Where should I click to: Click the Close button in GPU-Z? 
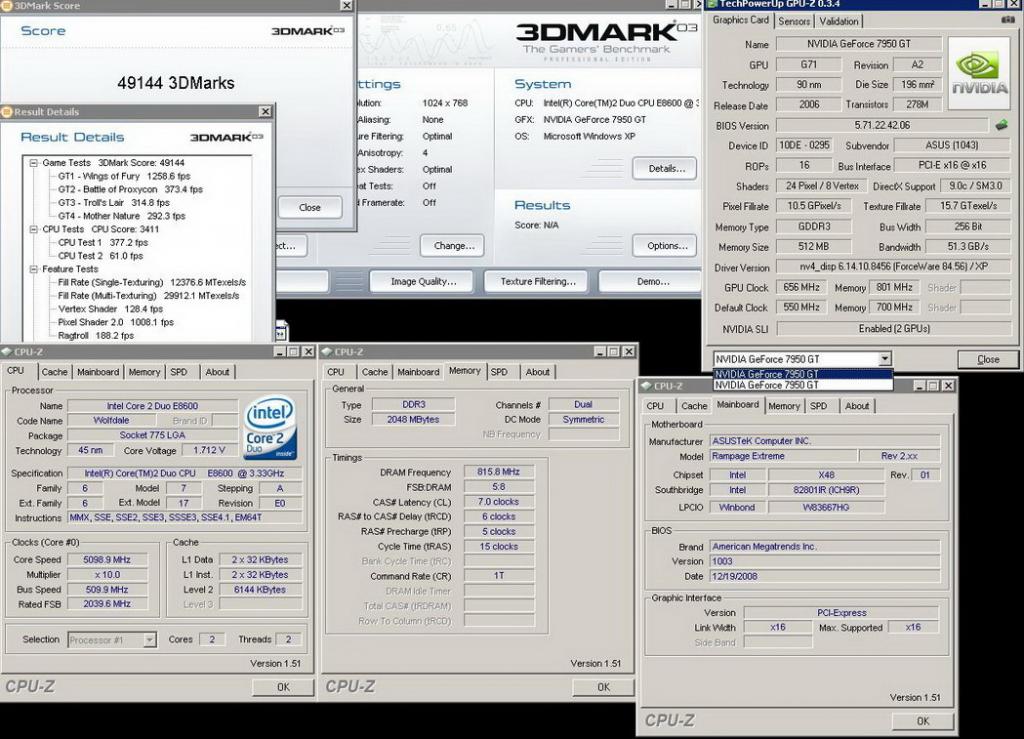[x=987, y=359]
